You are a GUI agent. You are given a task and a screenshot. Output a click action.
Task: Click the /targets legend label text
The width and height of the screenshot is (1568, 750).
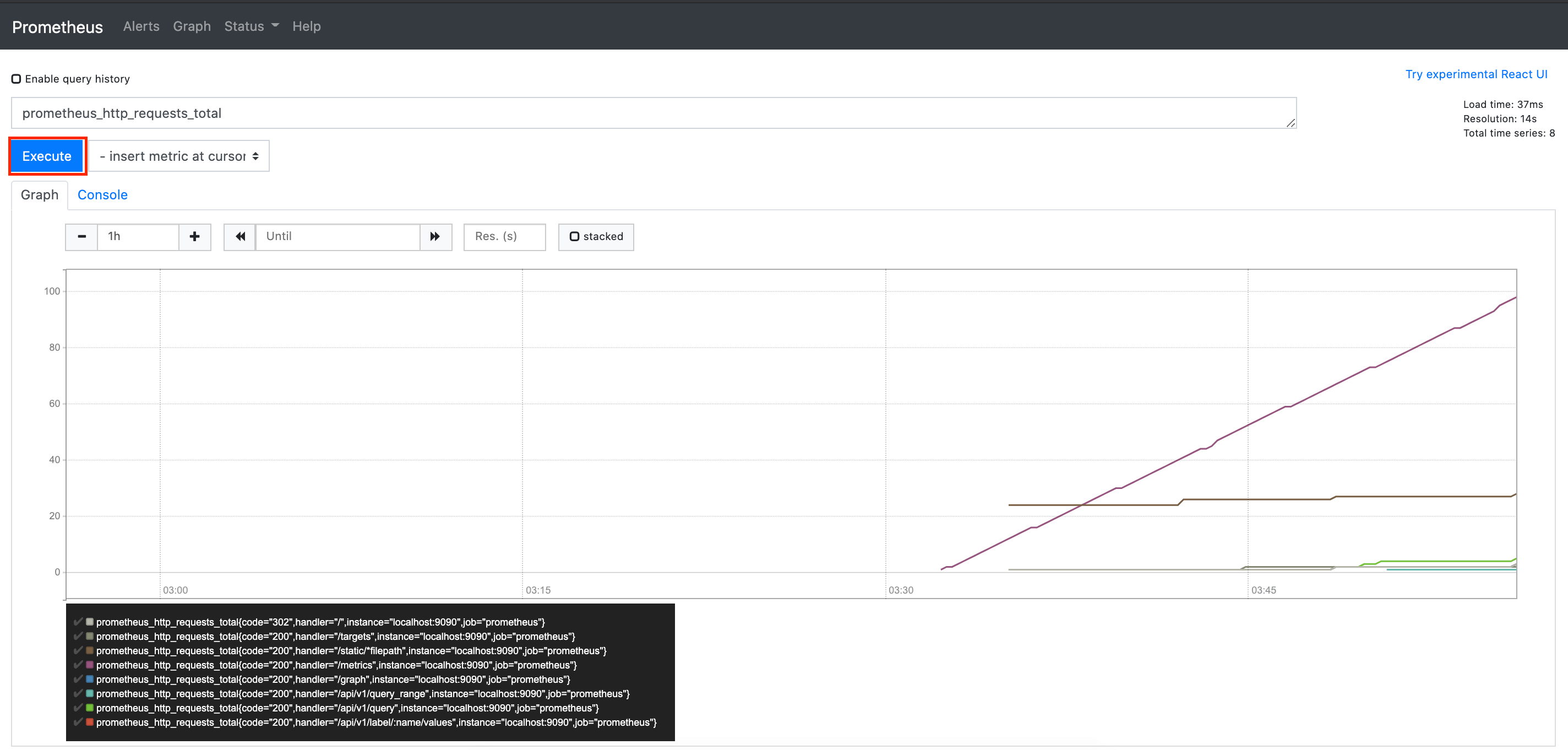tap(335, 637)
